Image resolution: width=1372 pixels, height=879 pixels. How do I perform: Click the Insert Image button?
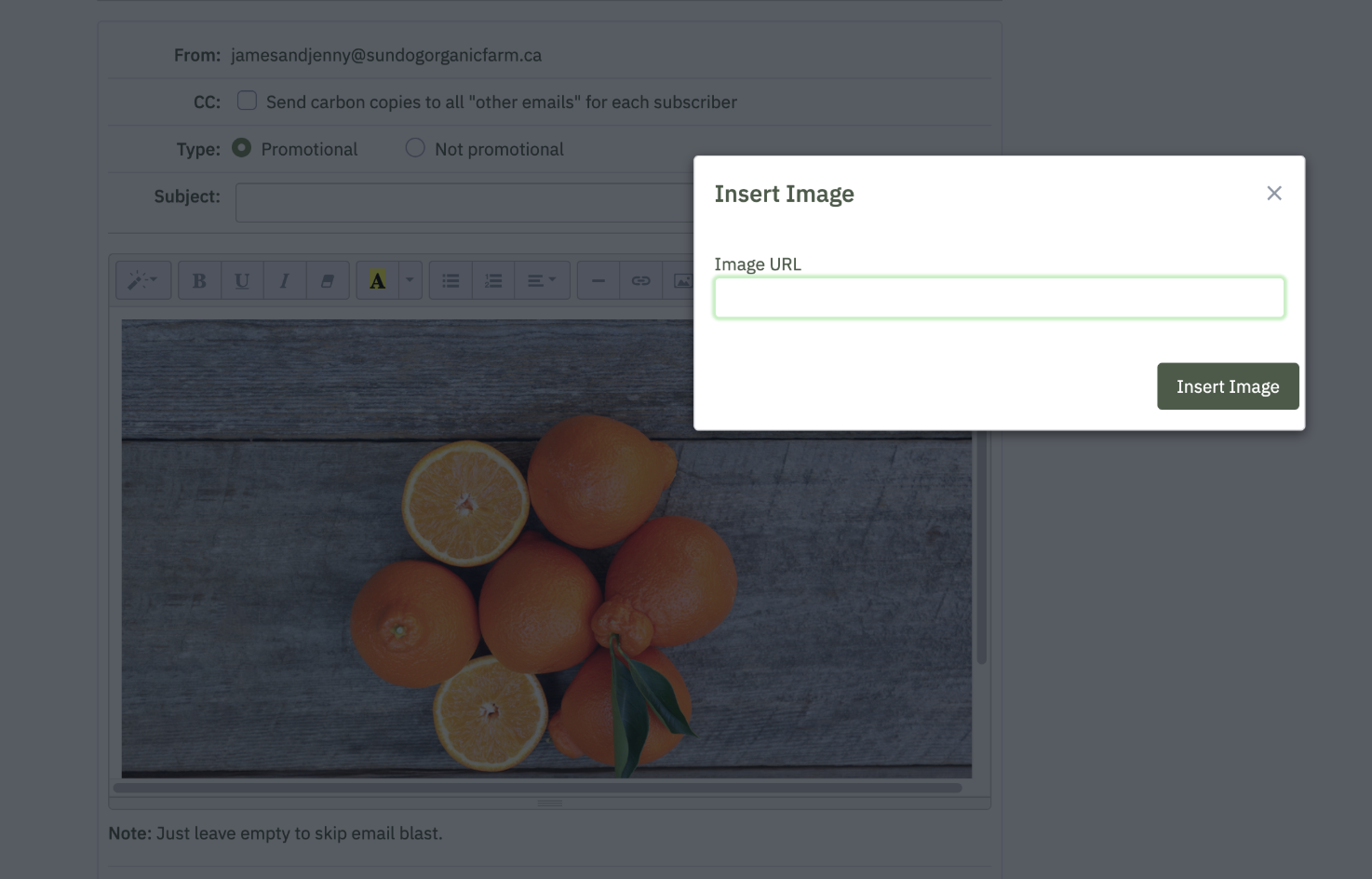pyautogui.click(x=1228, y=386)
